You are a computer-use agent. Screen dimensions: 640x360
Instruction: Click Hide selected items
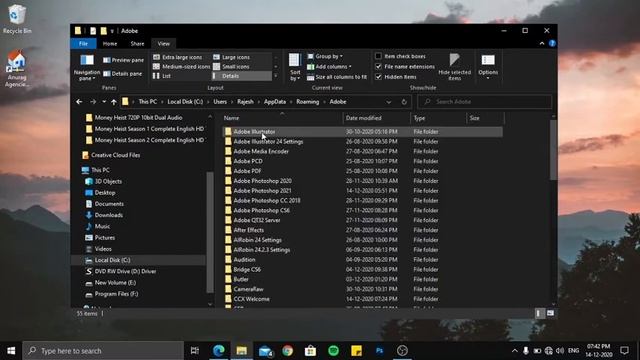(x=454, y=67)
